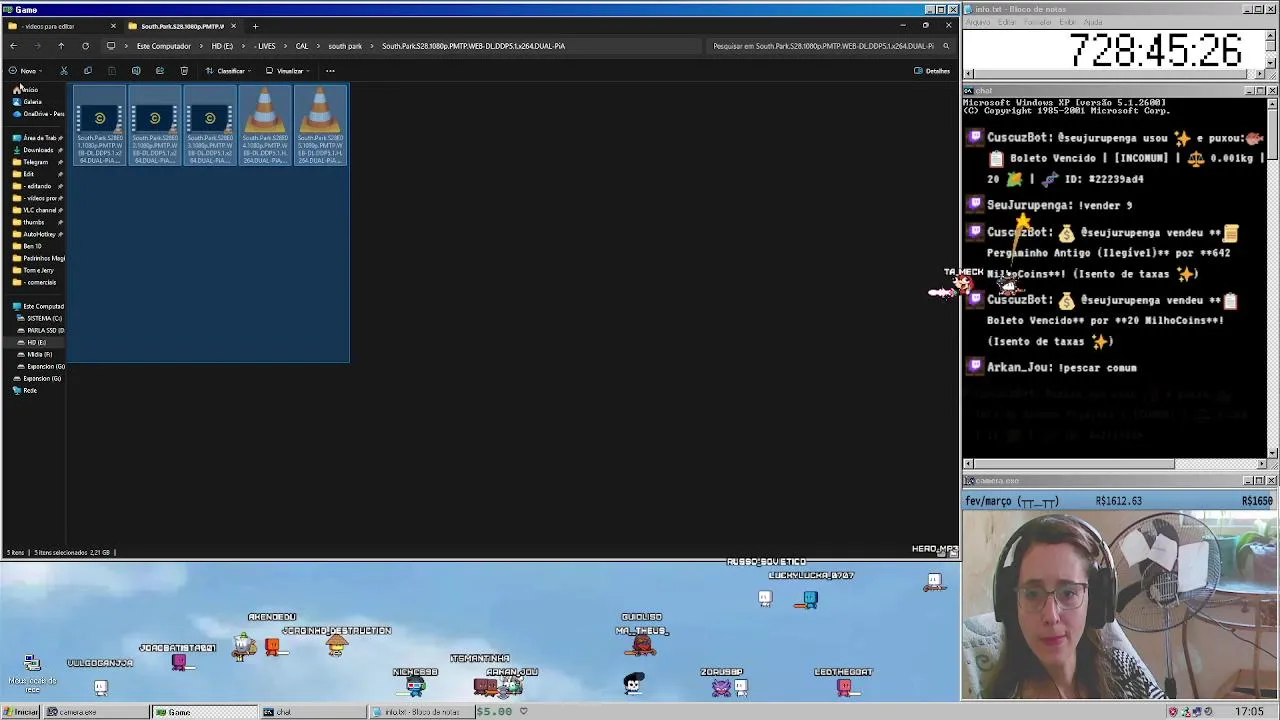The height and width of the screenshot is (720, 1280).
Task: Expand chevron after 'Este Computador' in breadcrumb
Action: [x=201, y=46]
